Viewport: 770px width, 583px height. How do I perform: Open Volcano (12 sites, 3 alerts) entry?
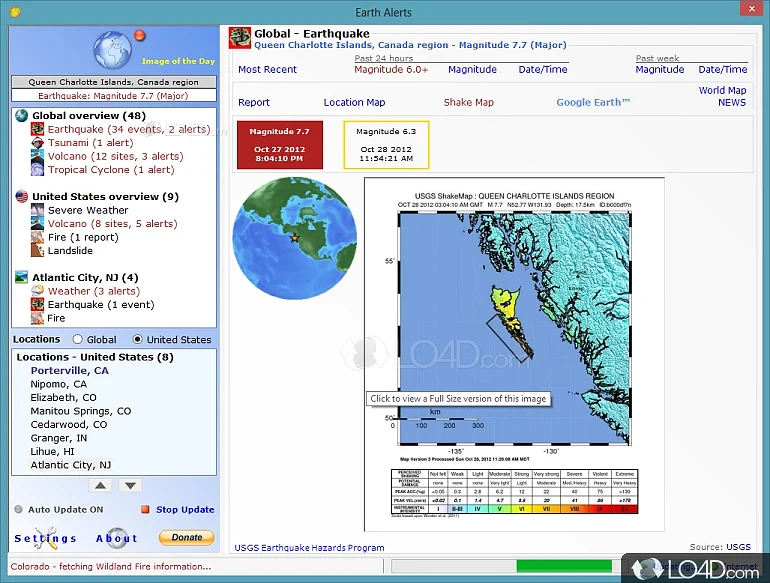tap(115, 156)
